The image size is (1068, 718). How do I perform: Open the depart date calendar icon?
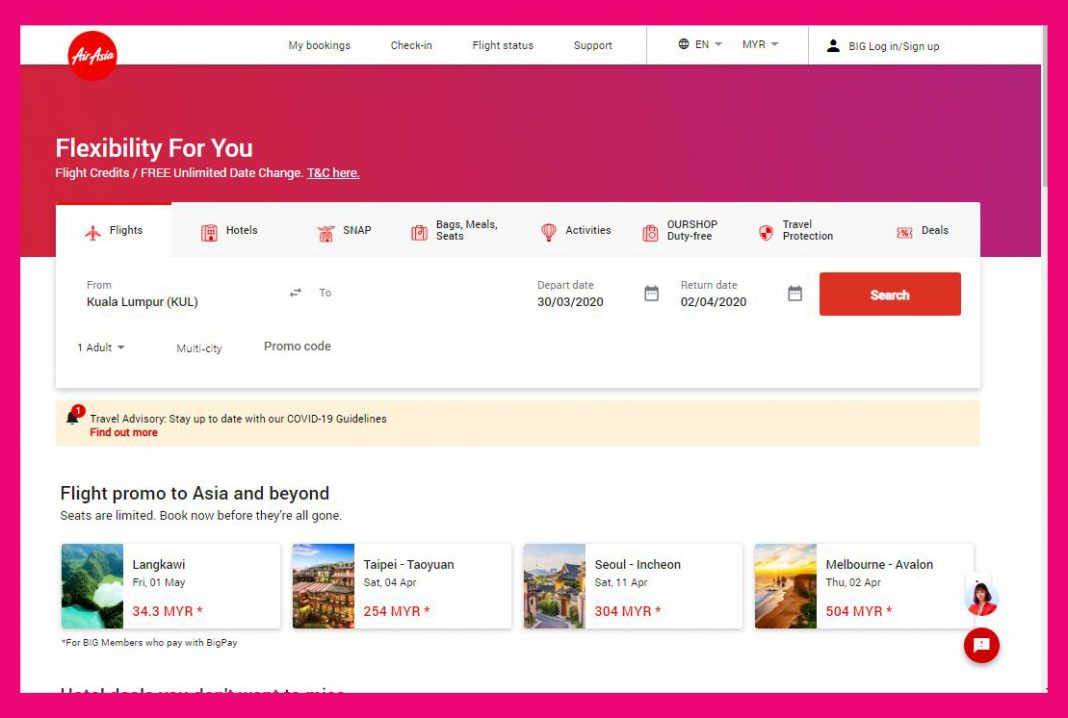(651, 293)
